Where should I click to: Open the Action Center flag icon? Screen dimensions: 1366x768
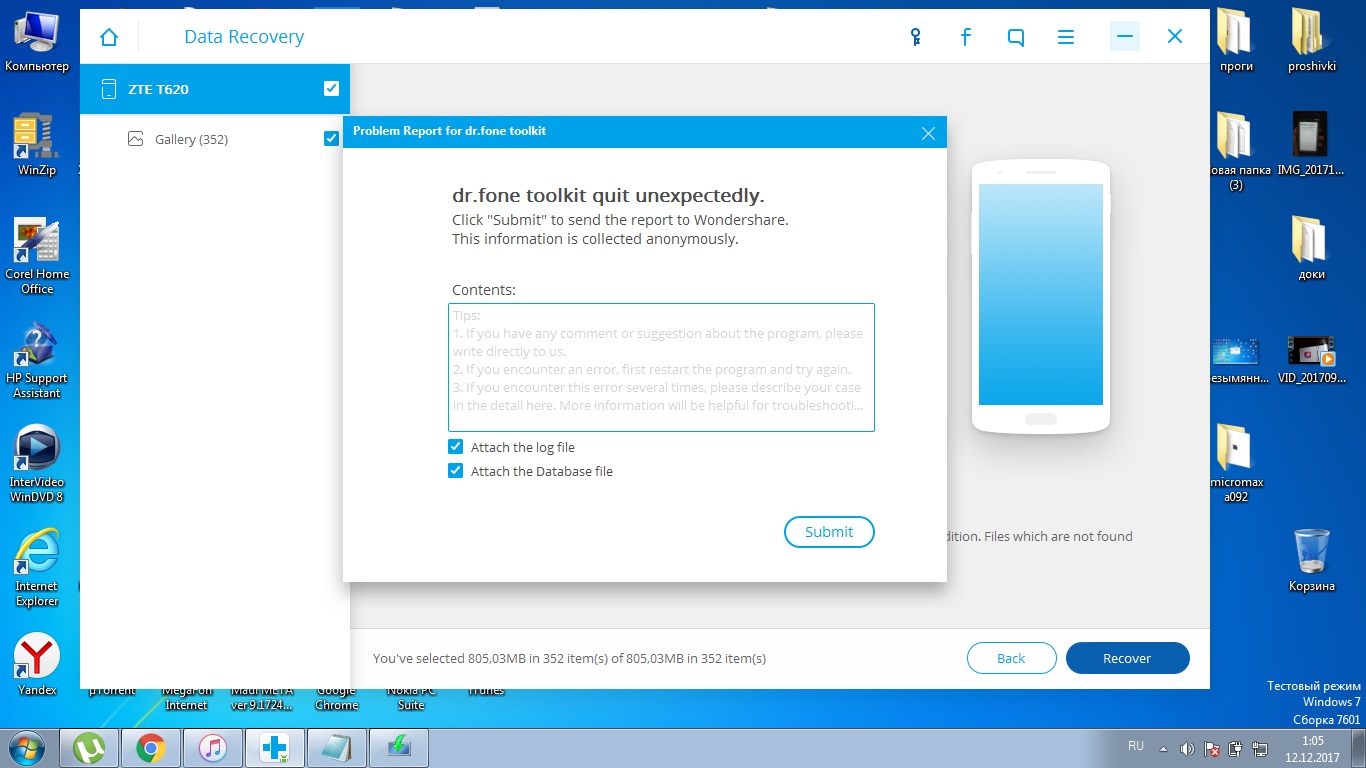point(1211,748)
